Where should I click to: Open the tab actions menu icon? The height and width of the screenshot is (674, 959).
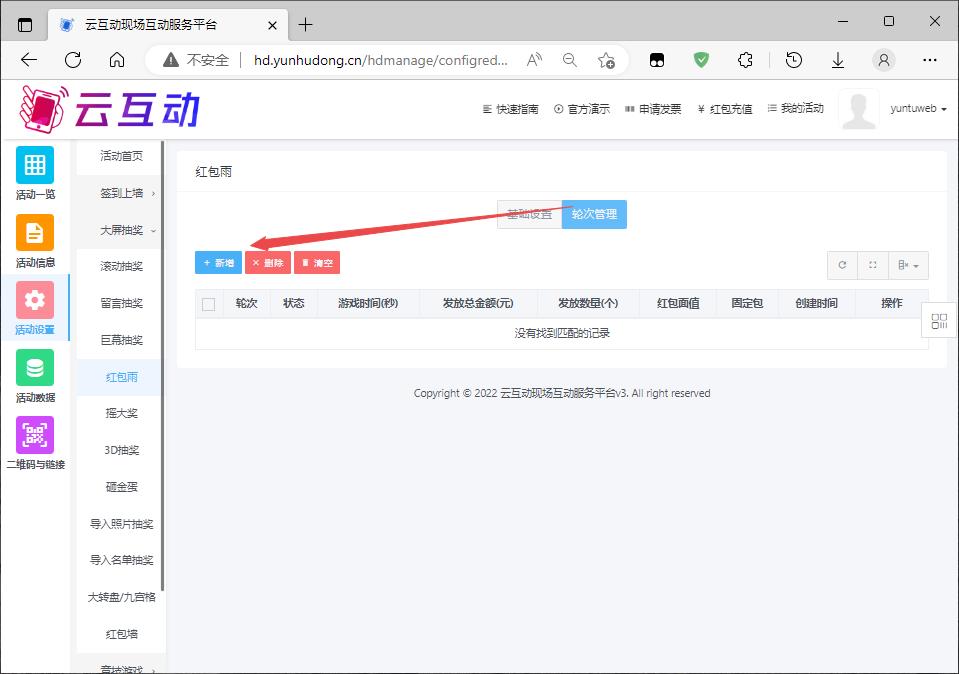[25, 25]
